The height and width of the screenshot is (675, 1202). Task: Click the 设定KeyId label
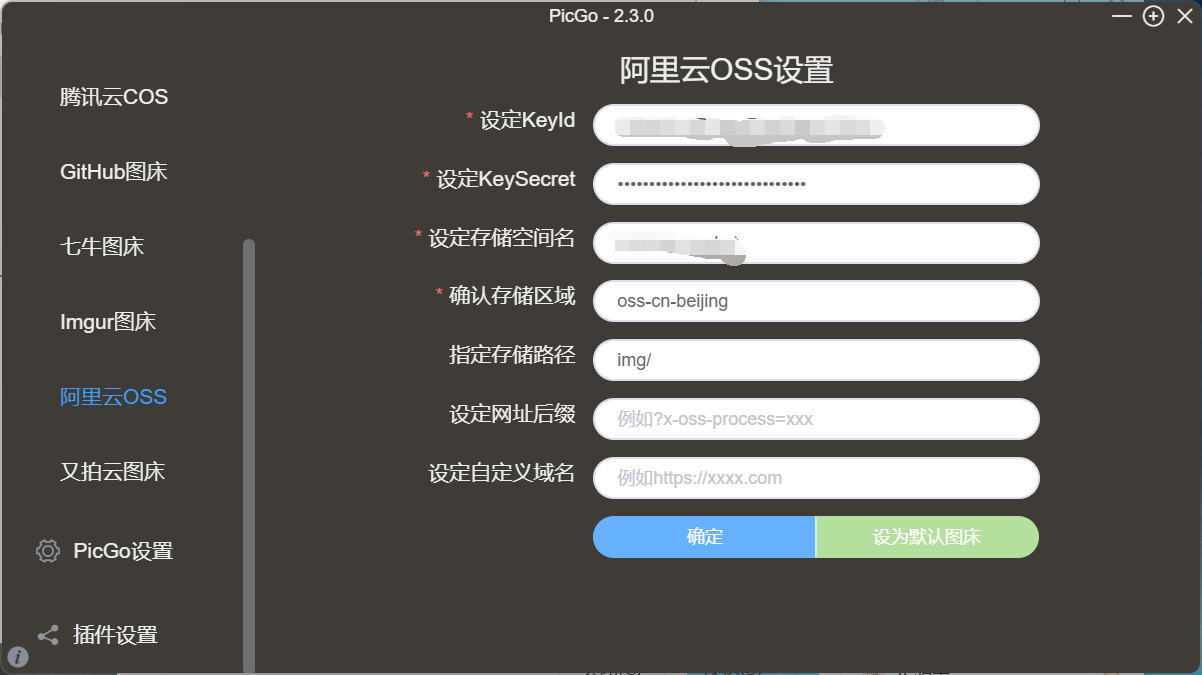[x=527, y=121]
